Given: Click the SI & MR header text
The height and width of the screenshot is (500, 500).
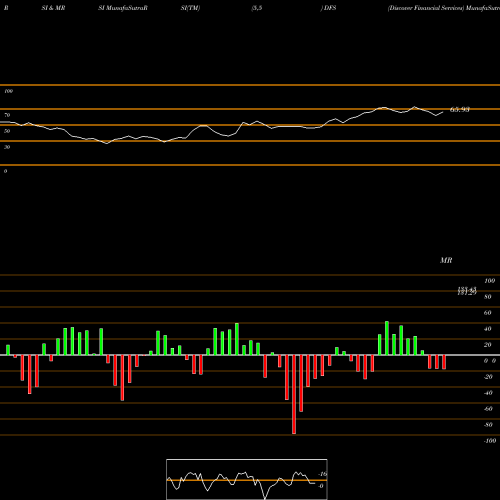Looking at the screenshot, I should 53,8.
